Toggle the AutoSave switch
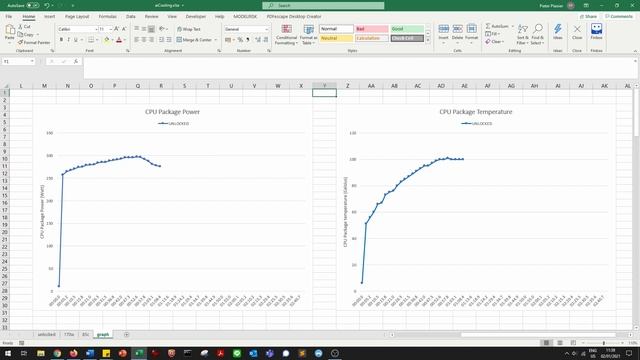640x360 pixels. [x=33, y=5]
